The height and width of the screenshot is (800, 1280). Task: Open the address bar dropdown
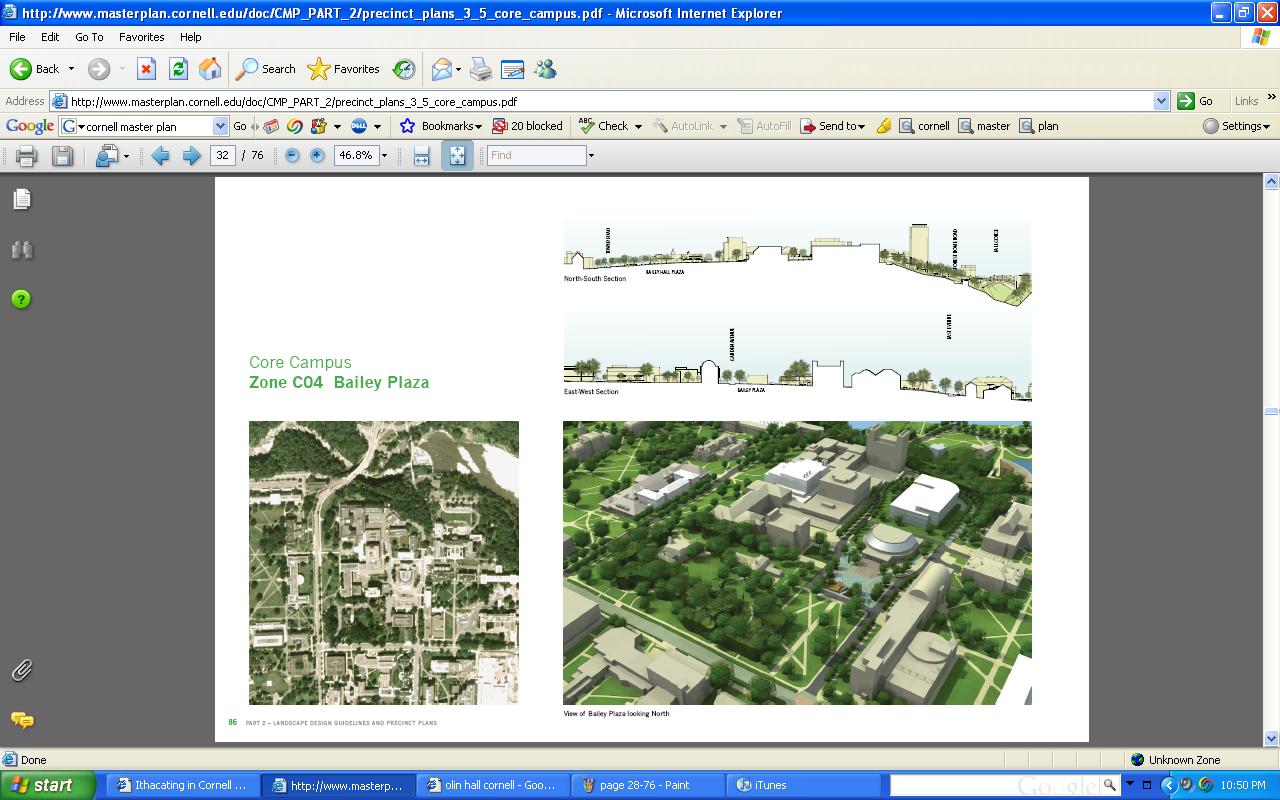(x=1161, y=101)
